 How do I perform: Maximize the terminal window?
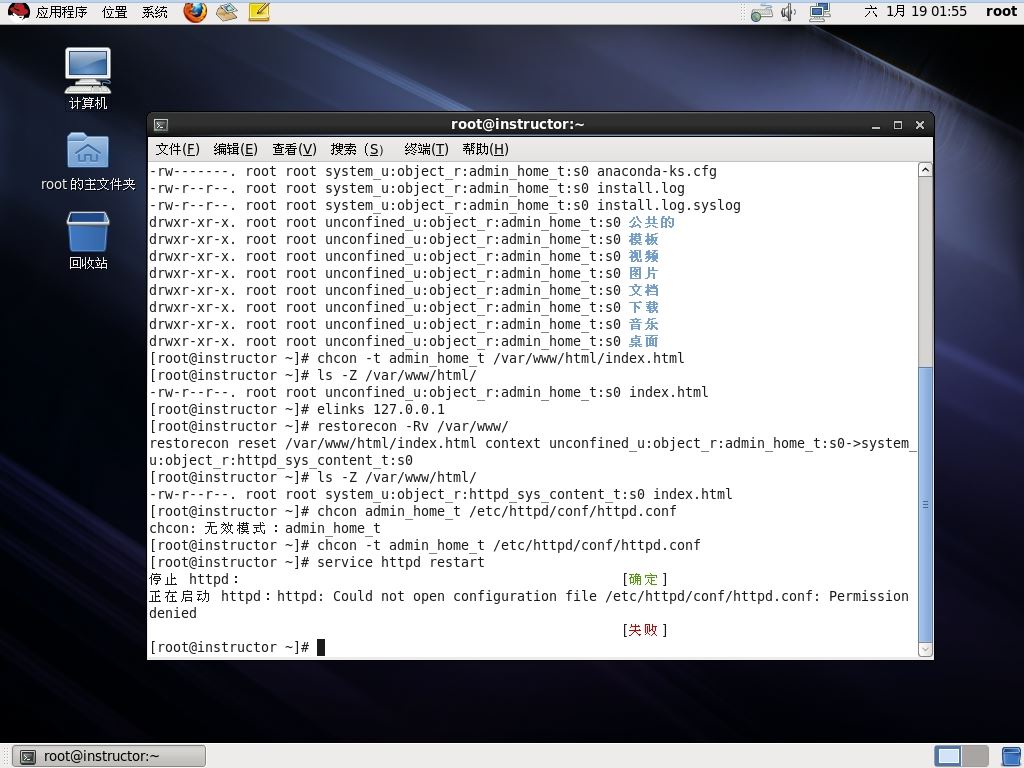pos(898,125)
